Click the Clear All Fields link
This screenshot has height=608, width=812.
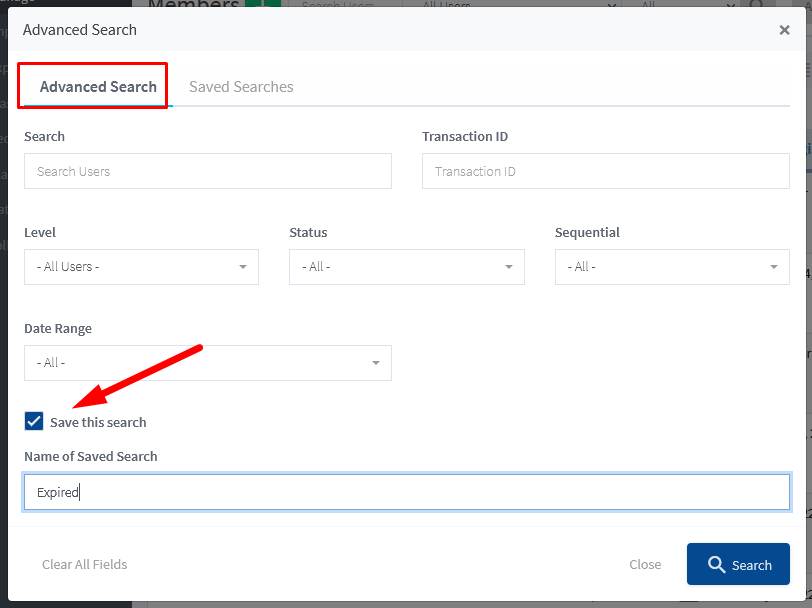click(85, 564)
